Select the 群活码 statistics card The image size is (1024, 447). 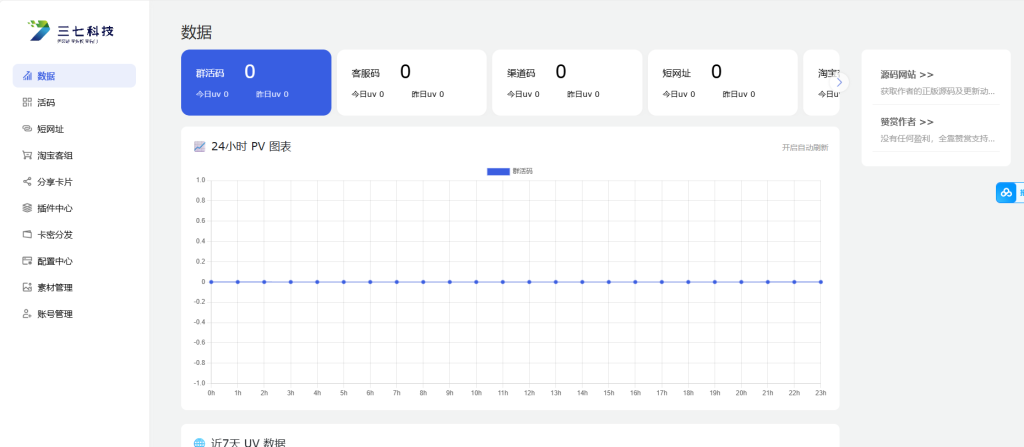[256, 82]
